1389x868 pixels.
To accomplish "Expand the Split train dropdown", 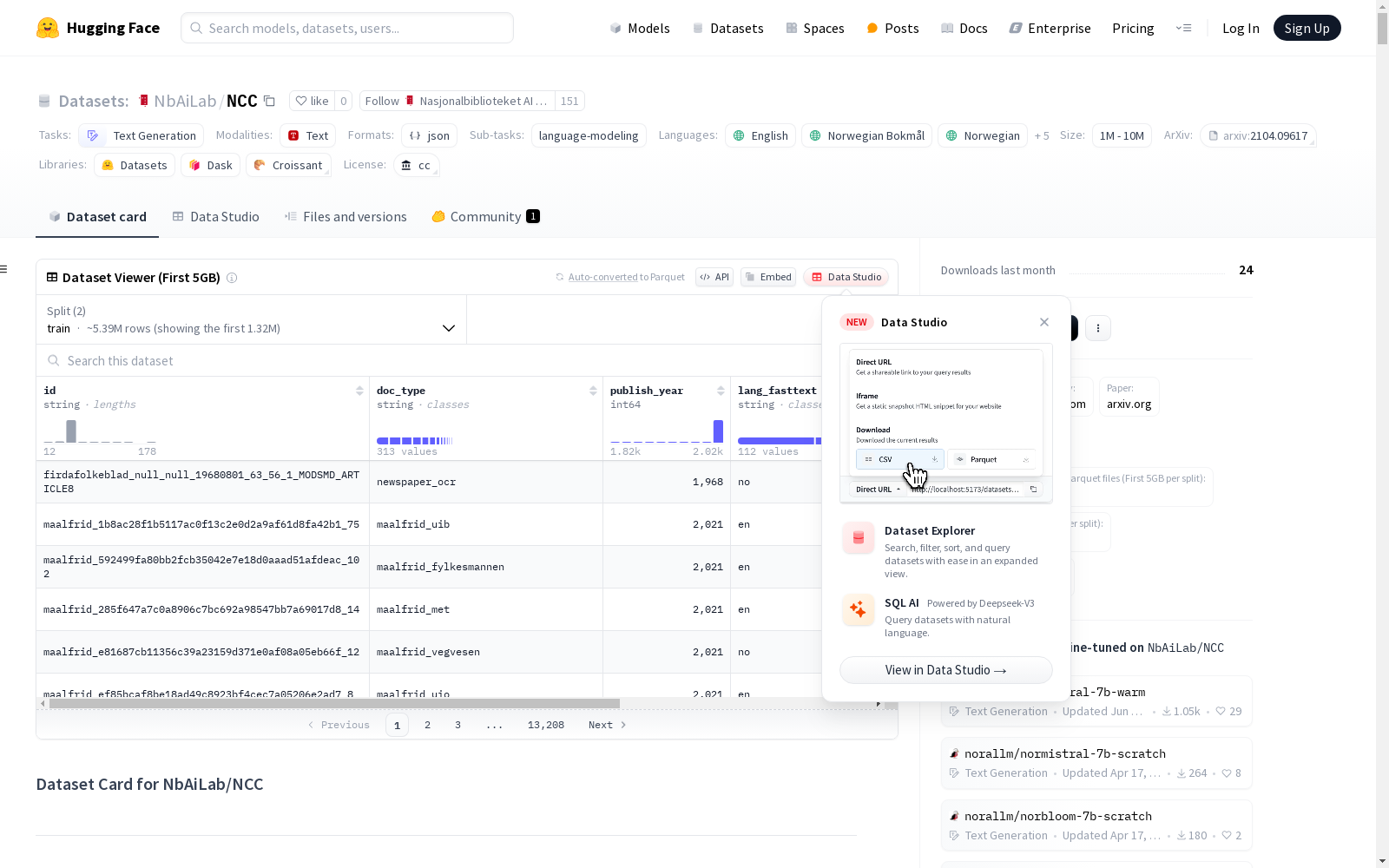I will tap(252, 319).
